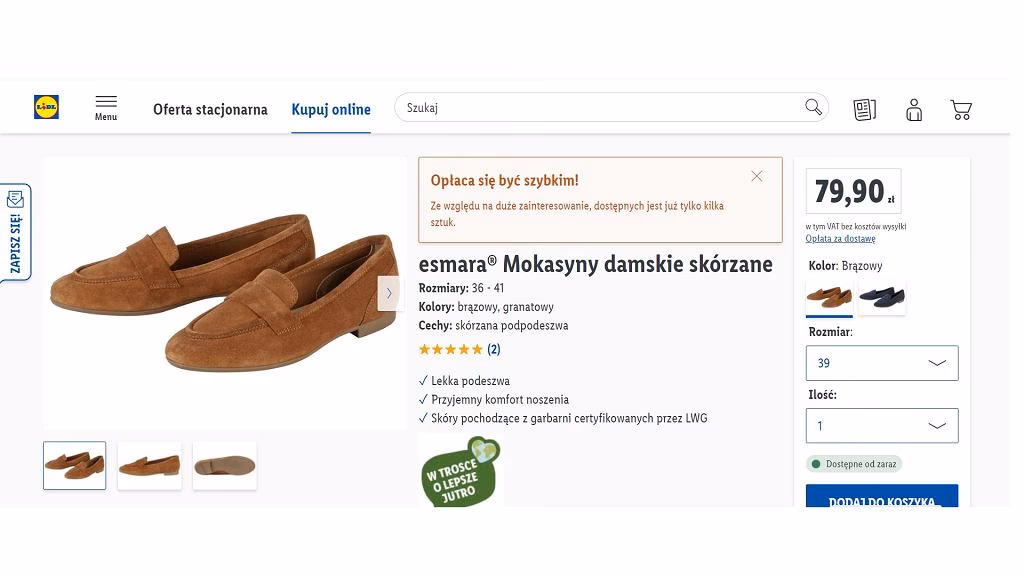Click the Lidl logo icon

point(45,107)
